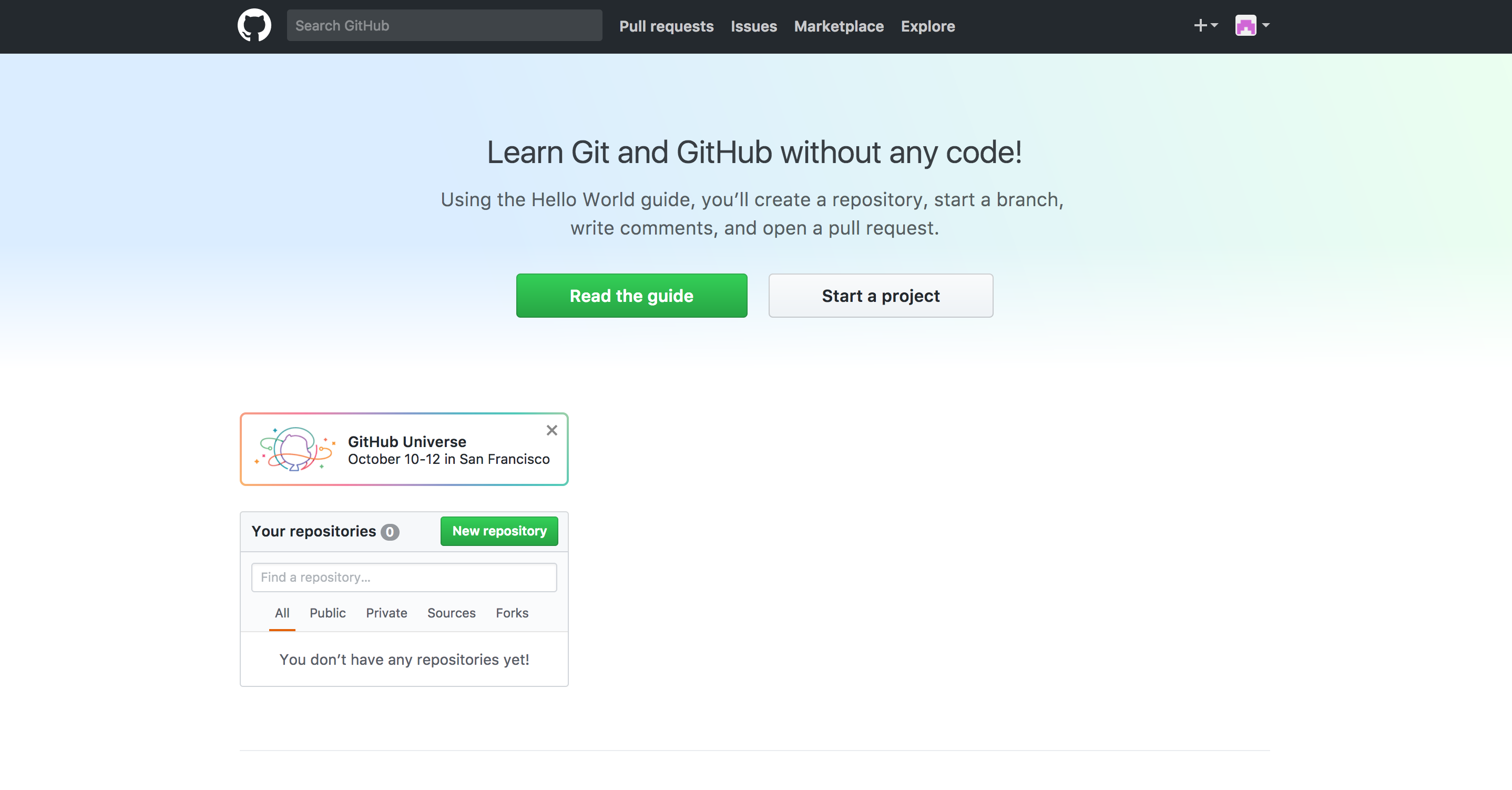Click the GitHub Universe illustration
The height and width of the screenshot is (790, 1512).
pos(294,449)
